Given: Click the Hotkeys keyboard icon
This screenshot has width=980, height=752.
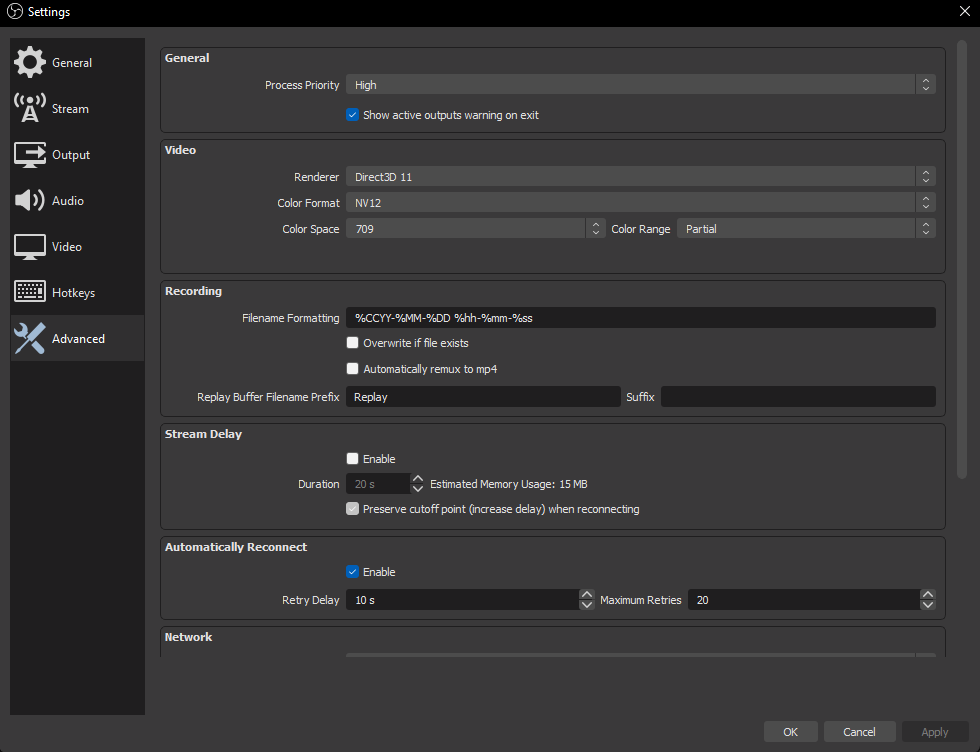Looking at the screenshot, I should pyautogui.click(x=29, y=292).
